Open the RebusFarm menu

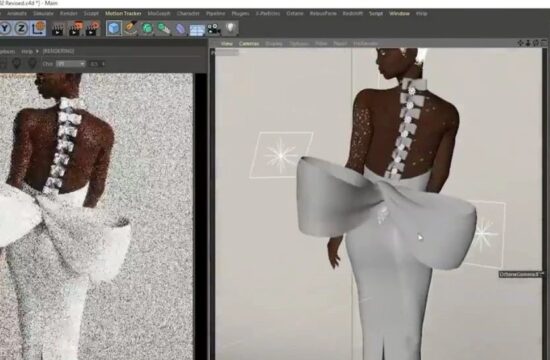pyautogui.click(x=323, y=14)
